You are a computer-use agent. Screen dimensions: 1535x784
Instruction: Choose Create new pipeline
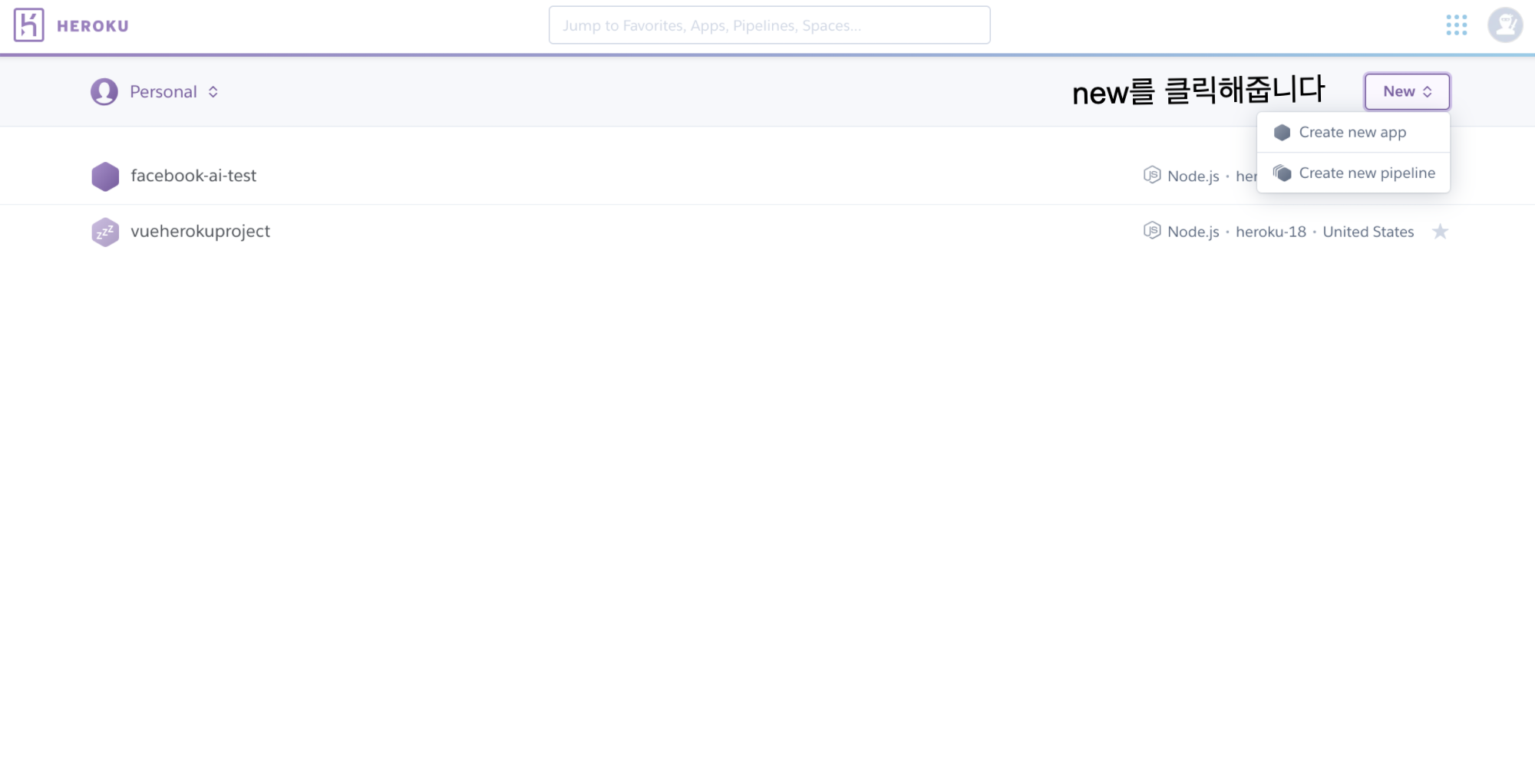pyautogui.click(x=1353, y=173)
